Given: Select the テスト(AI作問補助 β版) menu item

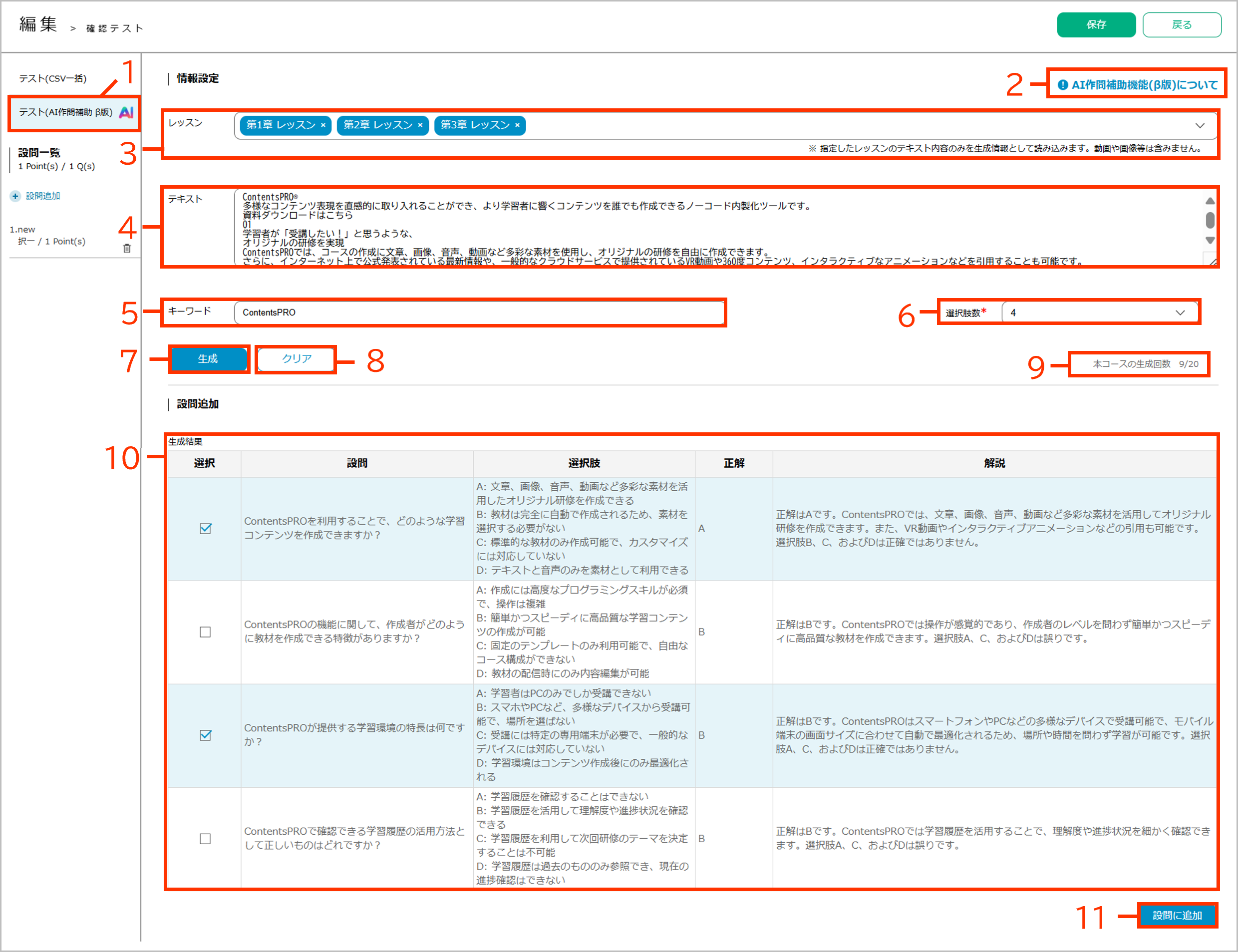Looking at the screenshot, I should tap(74, 112).
